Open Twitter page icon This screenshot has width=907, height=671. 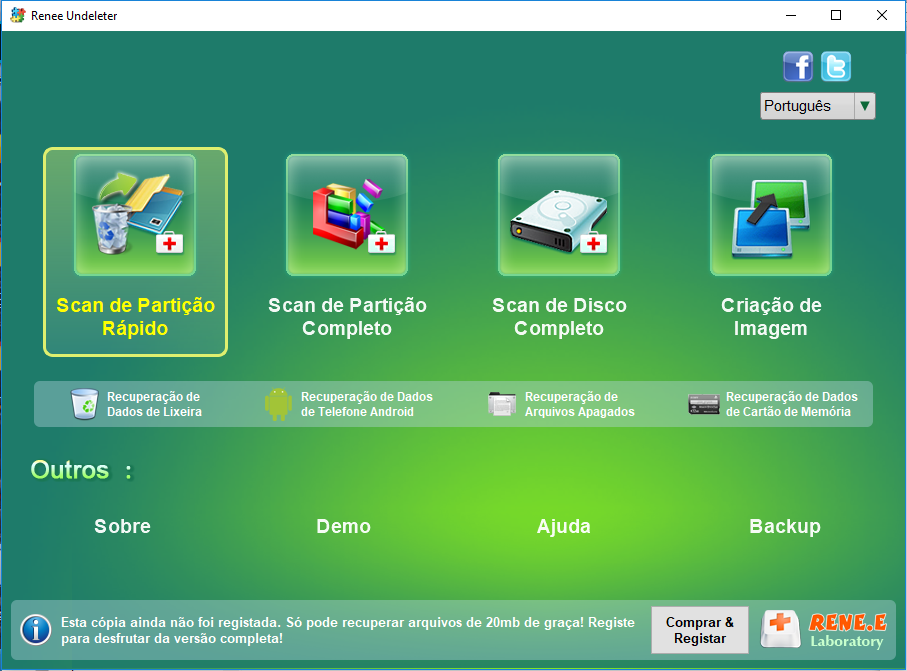point(836,66)
